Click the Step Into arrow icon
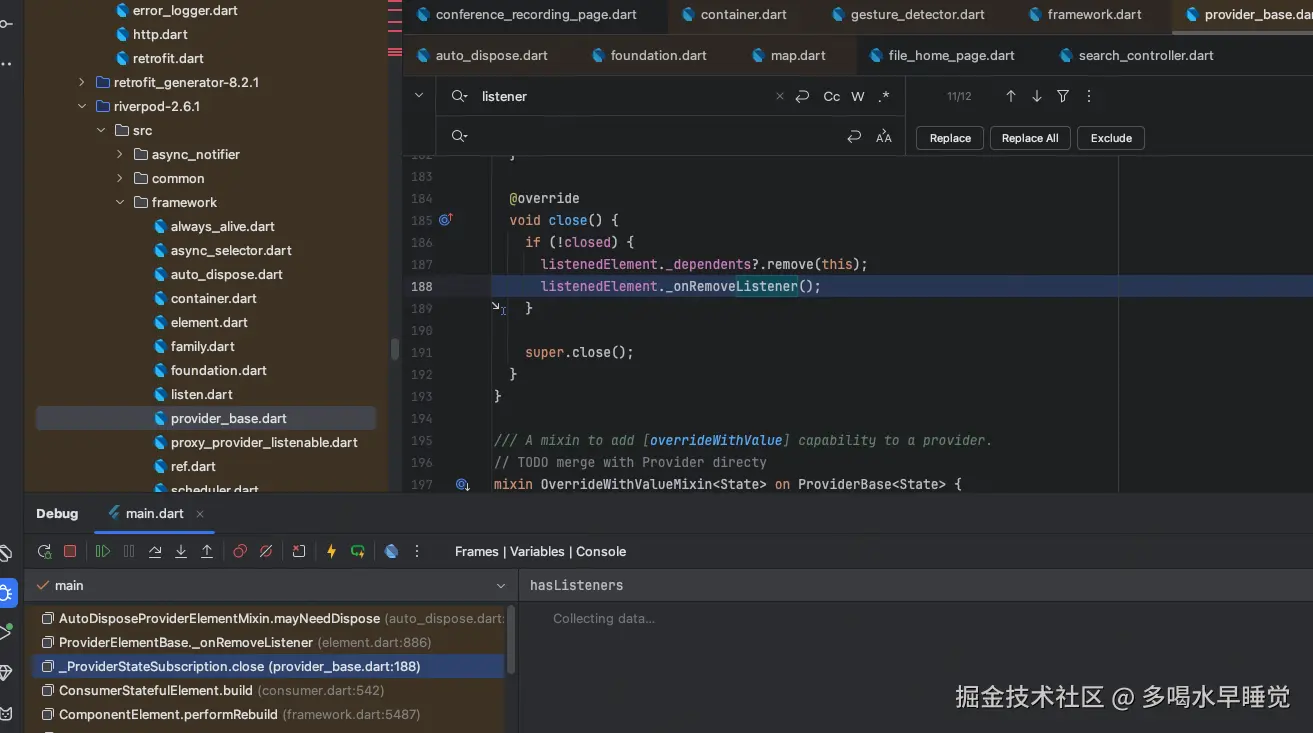The image size is (1313, 733). (181, 551)
